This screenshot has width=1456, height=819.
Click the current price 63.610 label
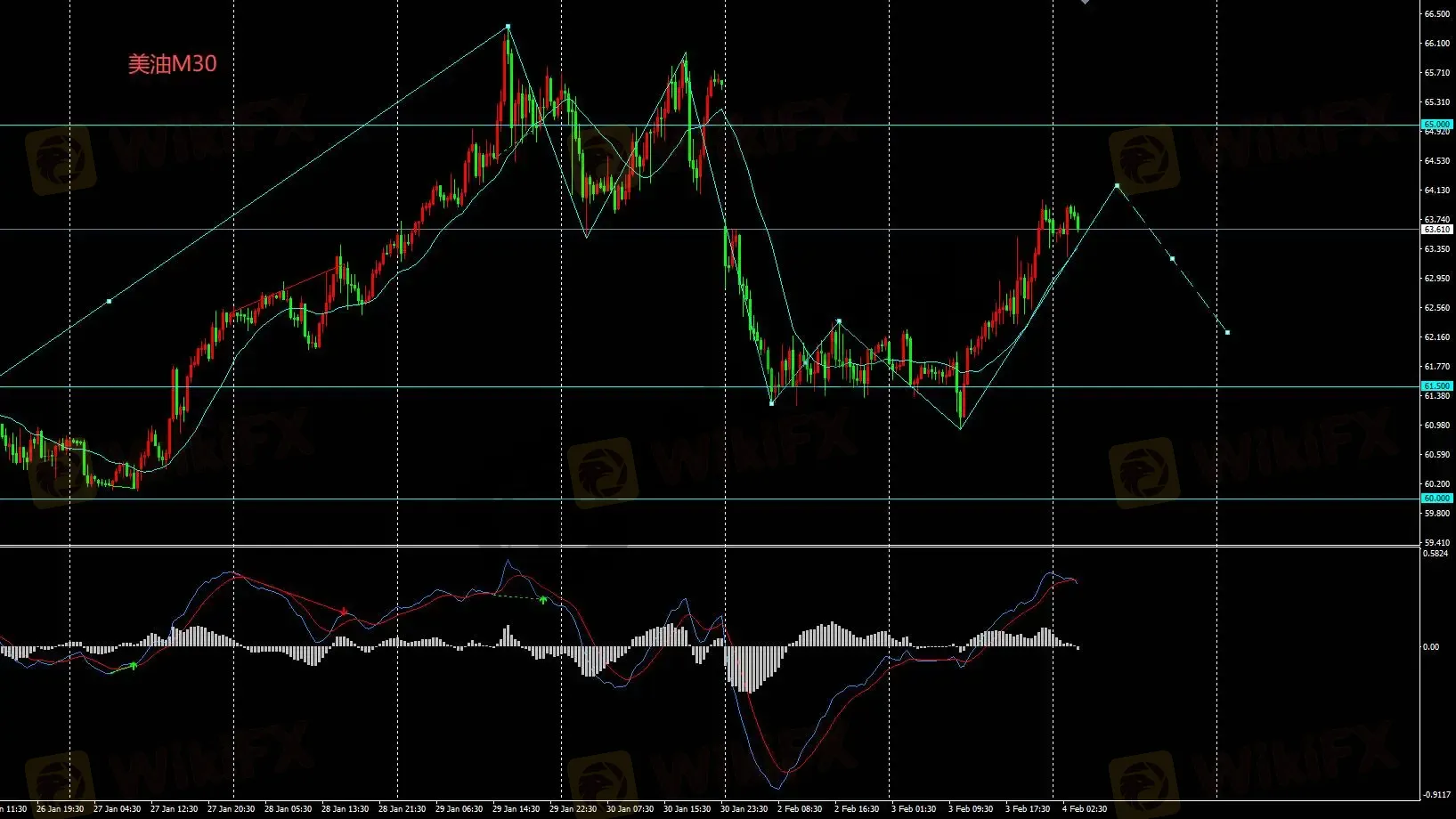pyautogui.click(x=1436, y=230)
